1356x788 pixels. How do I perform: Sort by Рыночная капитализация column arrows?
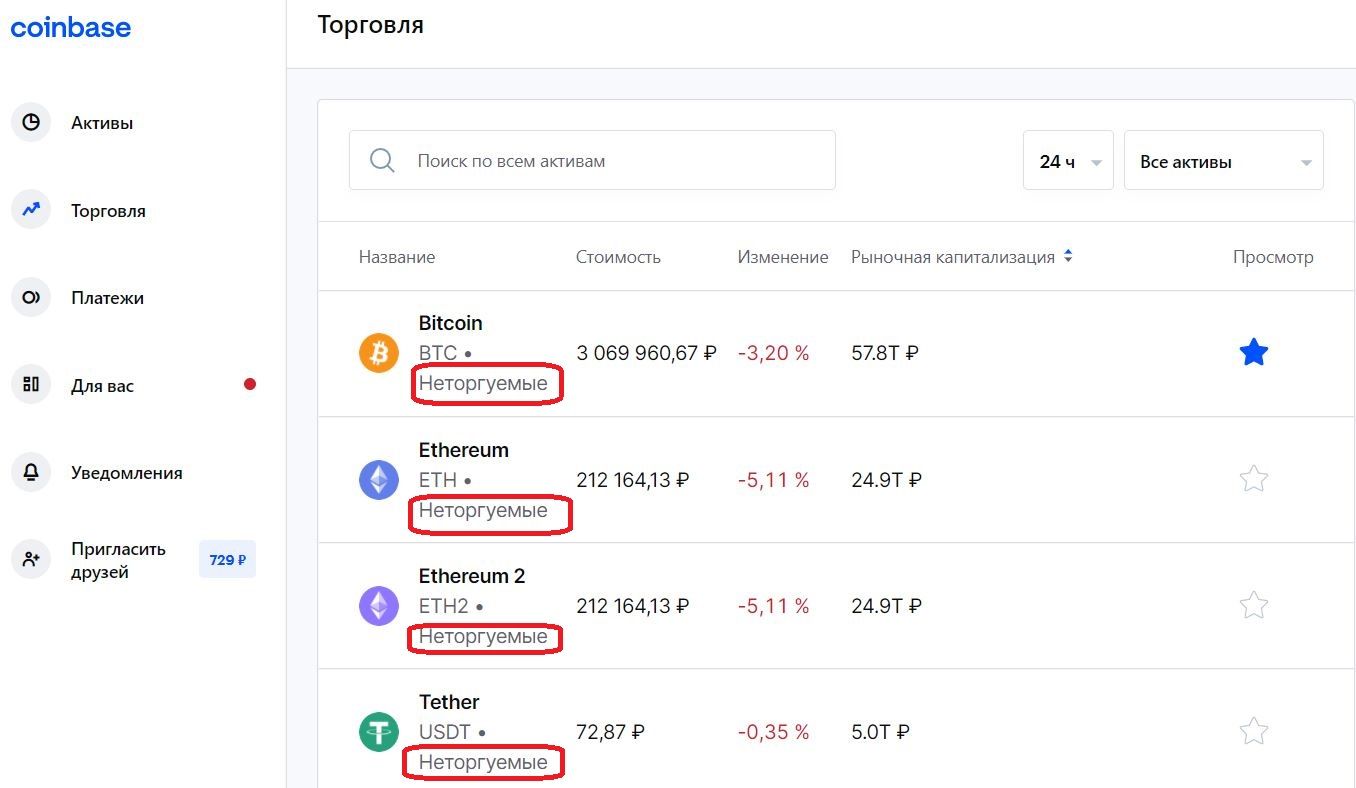1068,257
